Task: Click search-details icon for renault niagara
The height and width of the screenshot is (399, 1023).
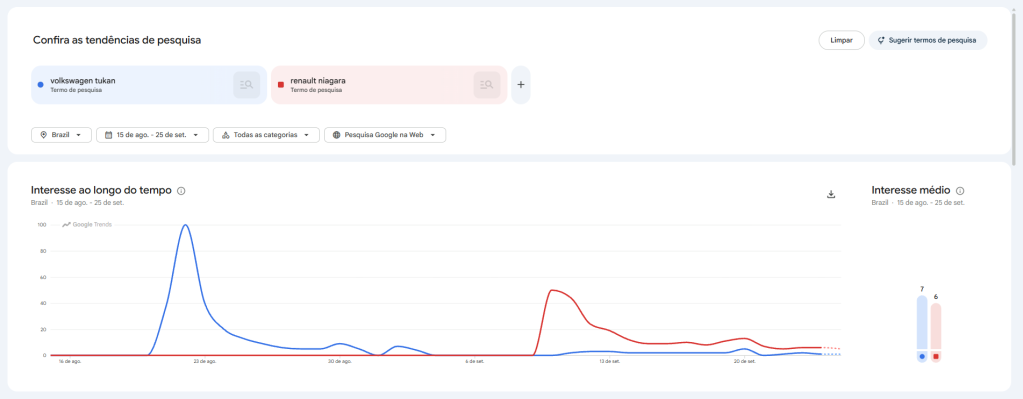Action: (487, 85)
